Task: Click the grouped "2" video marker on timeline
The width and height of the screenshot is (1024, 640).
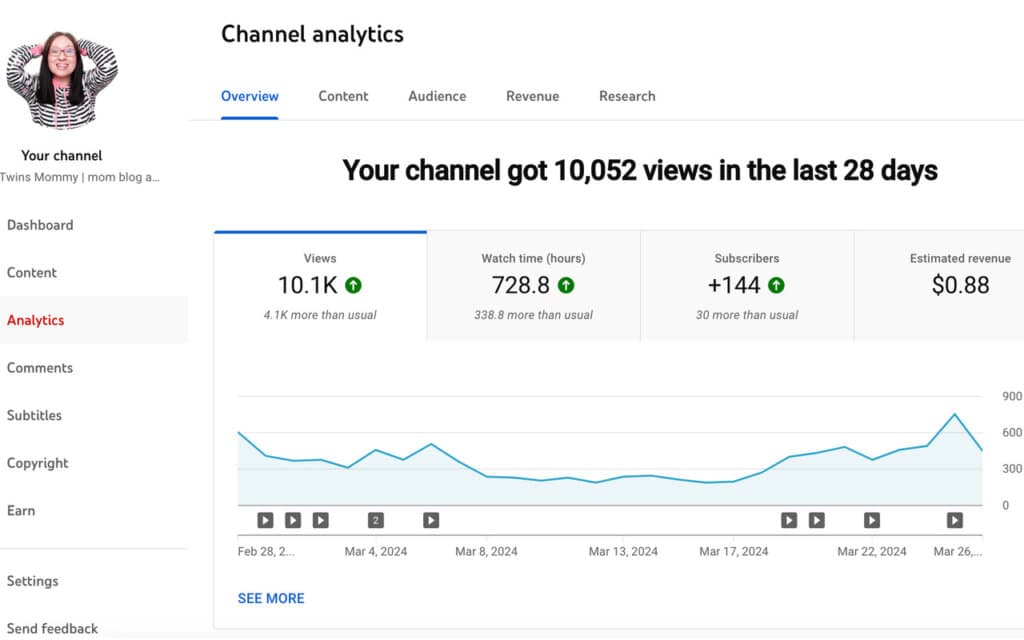Action: pos(376,520)
